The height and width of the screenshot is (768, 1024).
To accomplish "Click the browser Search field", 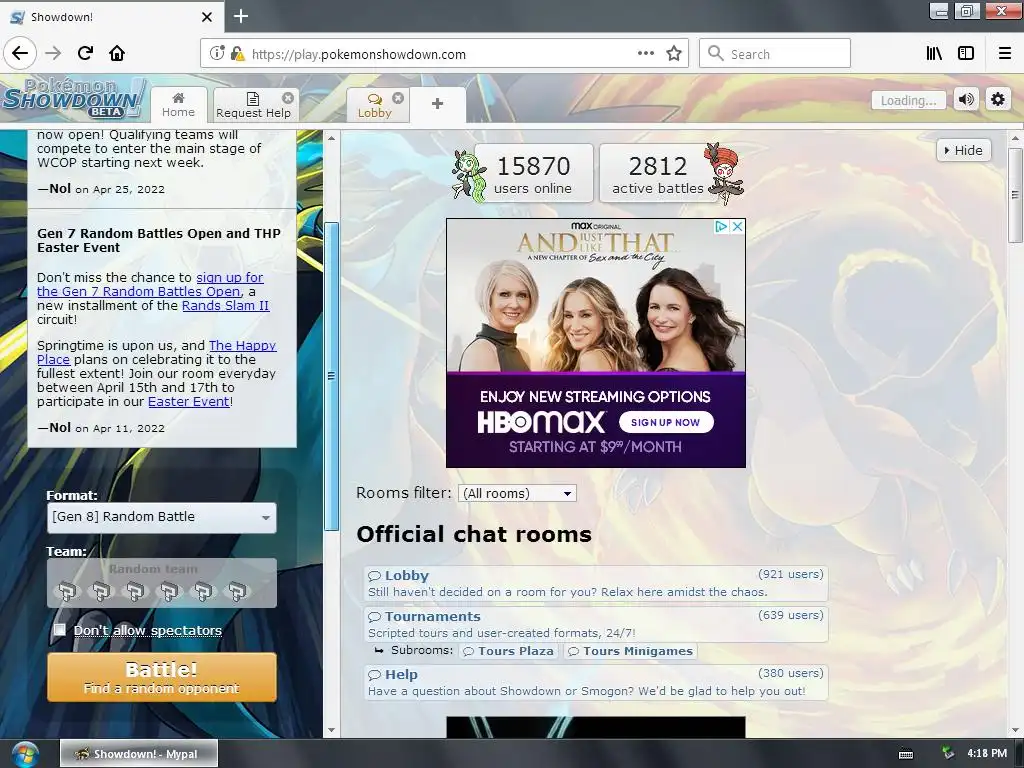I will [x=775, y=54].
